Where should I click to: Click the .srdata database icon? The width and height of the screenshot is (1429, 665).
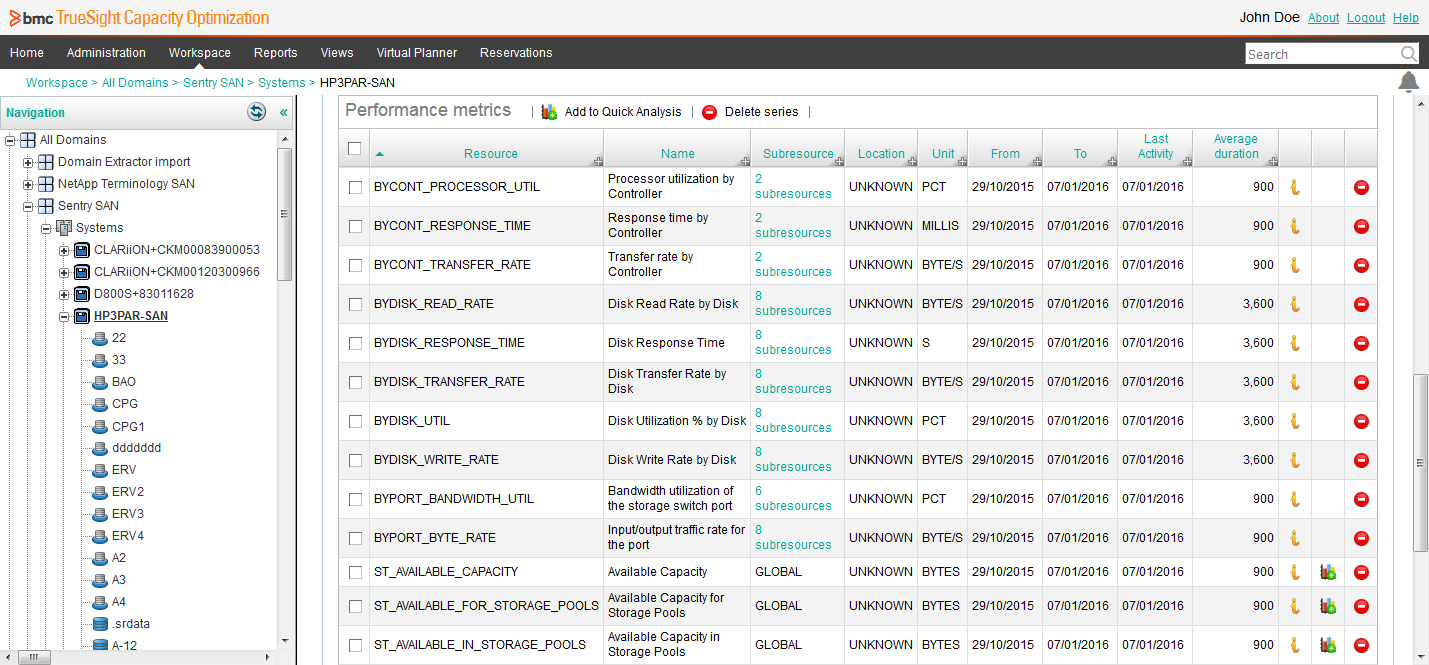pyautogui.click(x=100, y=624)
